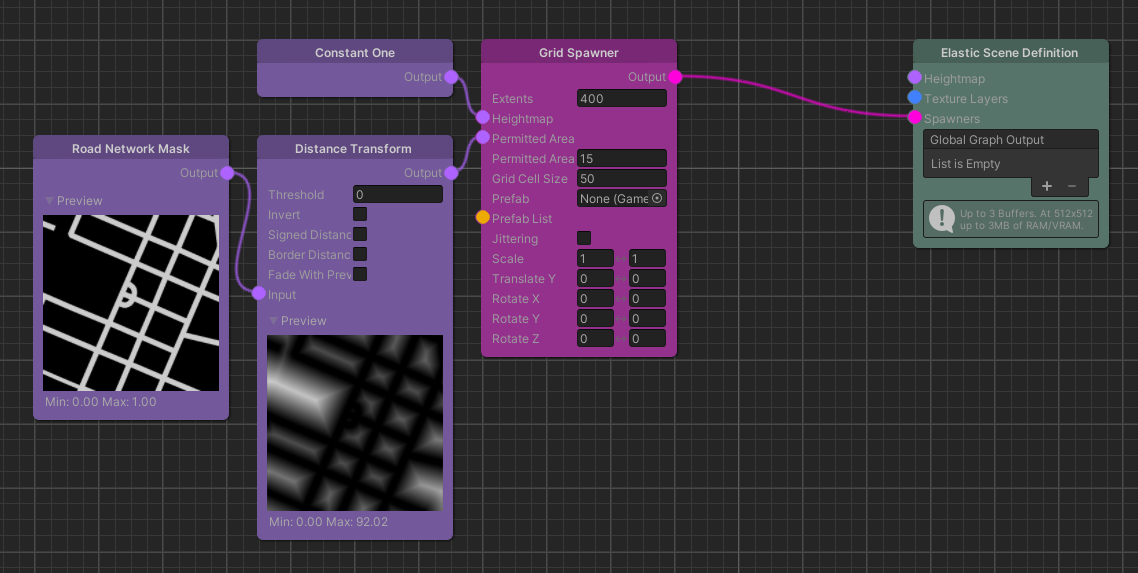Click the blue Texture Layers port

click(x=914, y=98)
